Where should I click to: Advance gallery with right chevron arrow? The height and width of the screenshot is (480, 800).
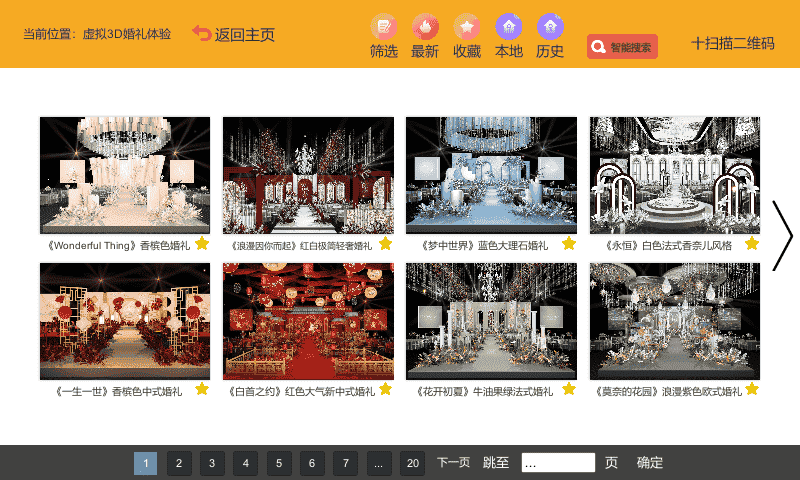(782, 236)
